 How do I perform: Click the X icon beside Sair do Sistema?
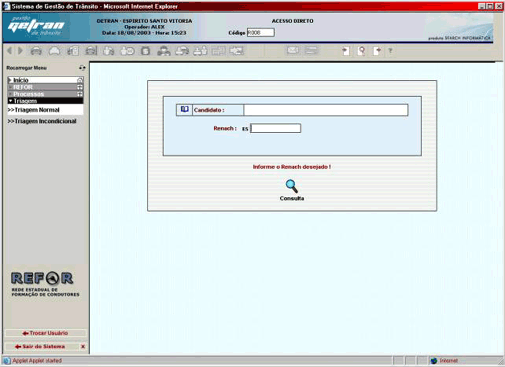point(83,347)
